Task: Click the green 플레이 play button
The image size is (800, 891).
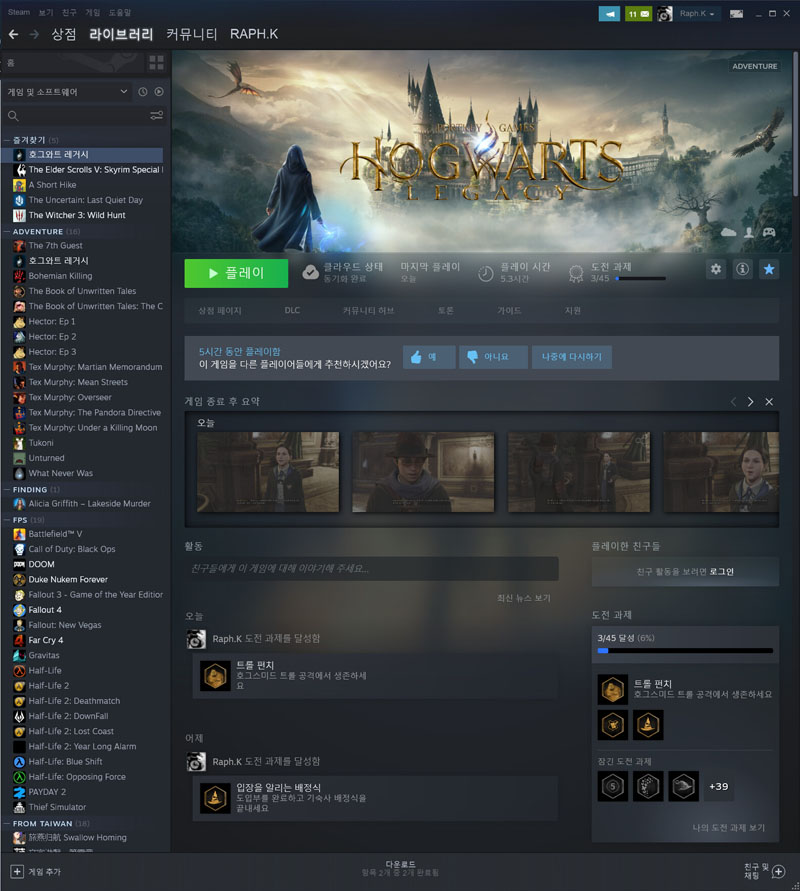Action: pos(236,273)
